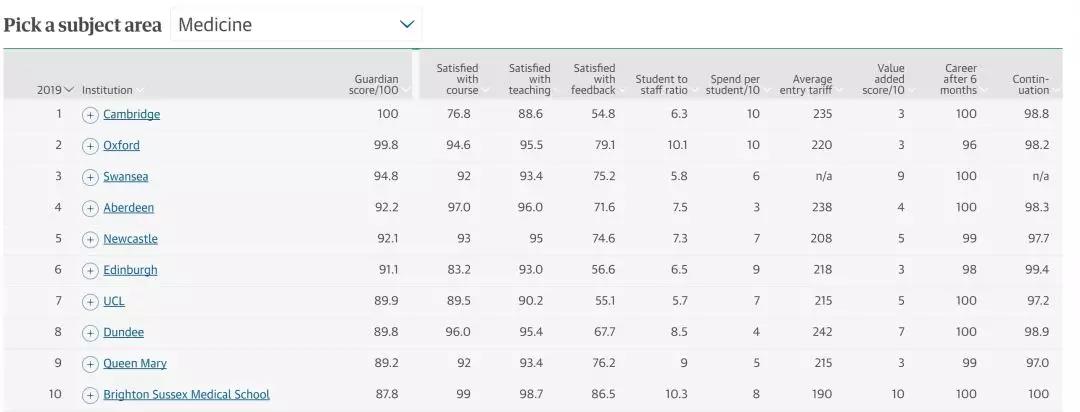Open the Queen Mary link
This screenshot has height=412, width=1080.
[x=135, y=364]
